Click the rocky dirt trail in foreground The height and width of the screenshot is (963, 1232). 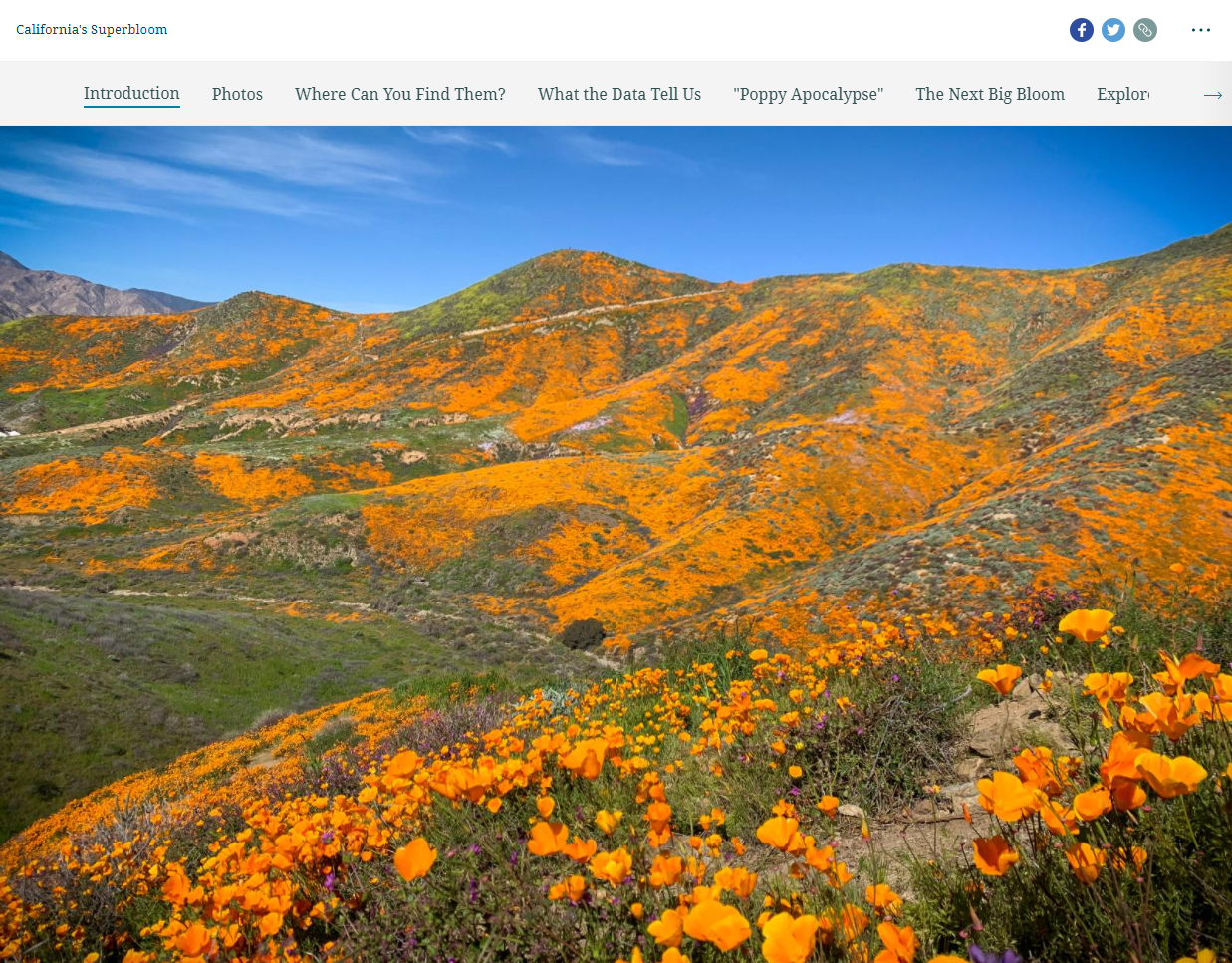pos(1006,727)
